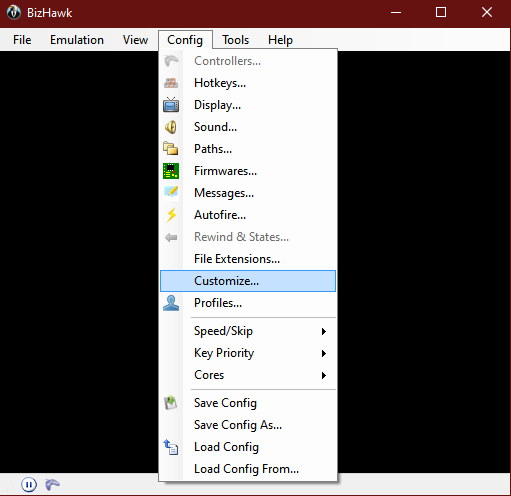Select Load Config From...
This screenshot has height=496, width=511.
click(248, 469)
